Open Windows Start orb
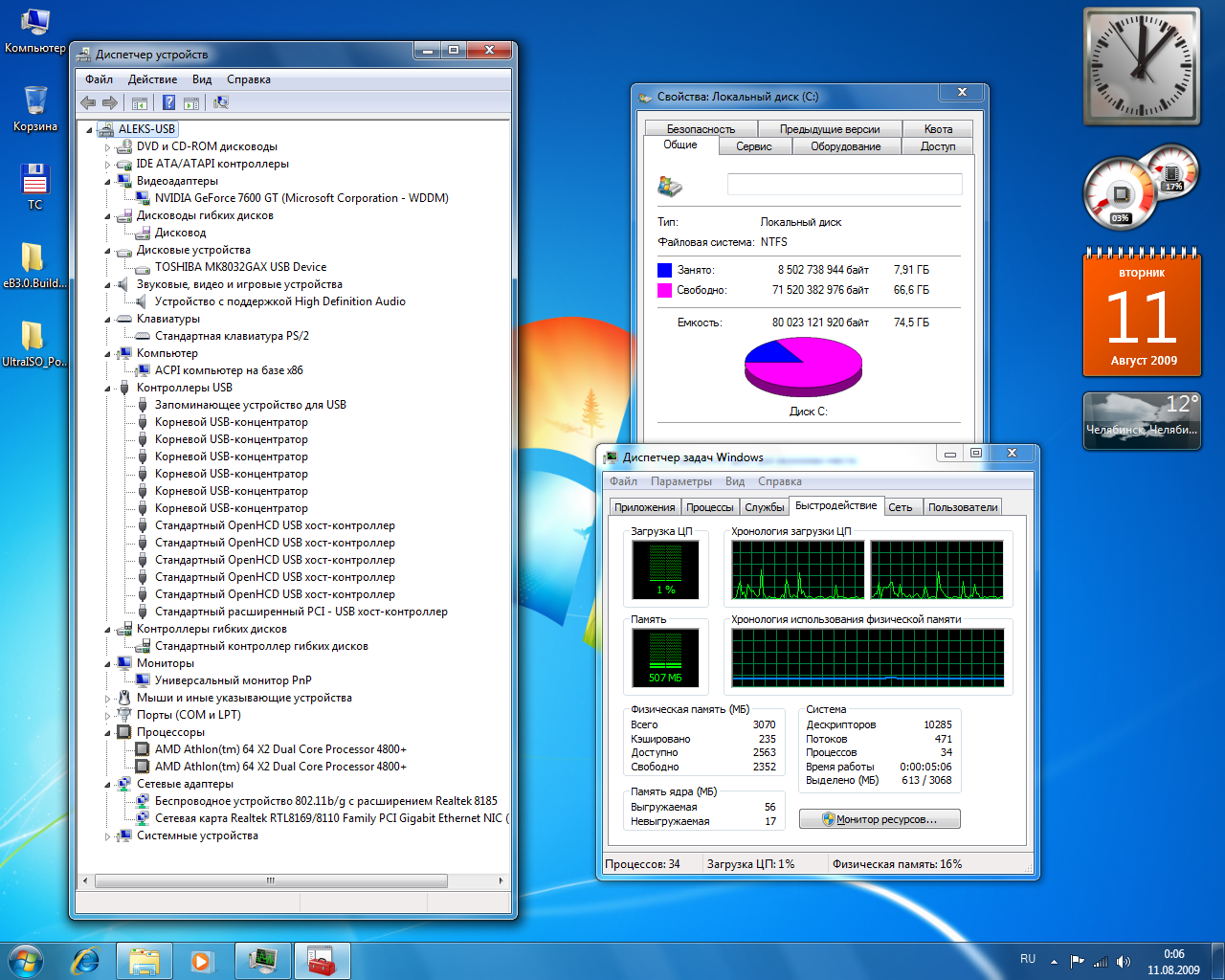Viewport: 1225px width, 980px height. pyautogui.click(x=26, y=961)
